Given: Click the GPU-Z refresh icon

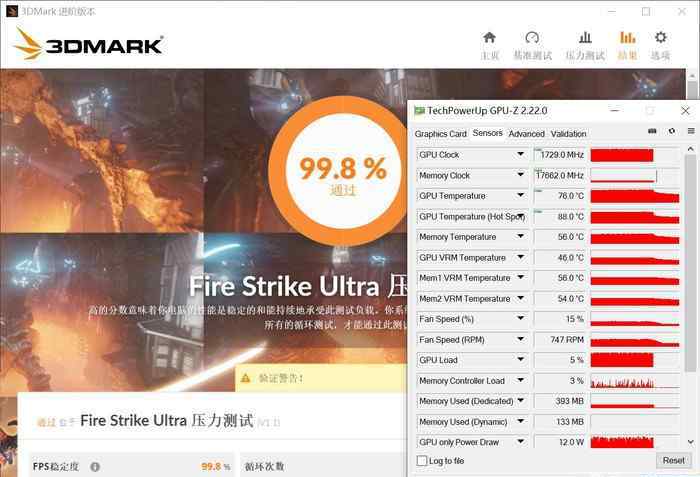Looking at the screenshot, I should tap(672, 131).
